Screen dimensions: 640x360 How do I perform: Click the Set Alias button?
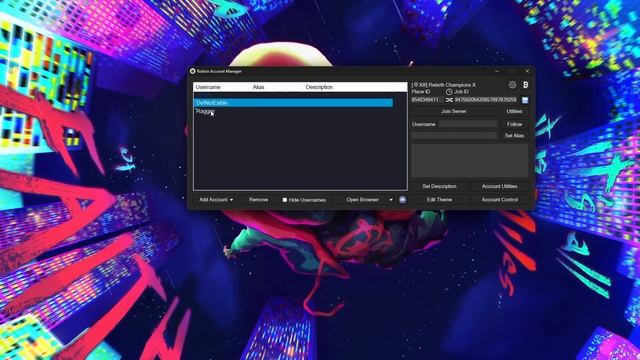pos(514,136)
